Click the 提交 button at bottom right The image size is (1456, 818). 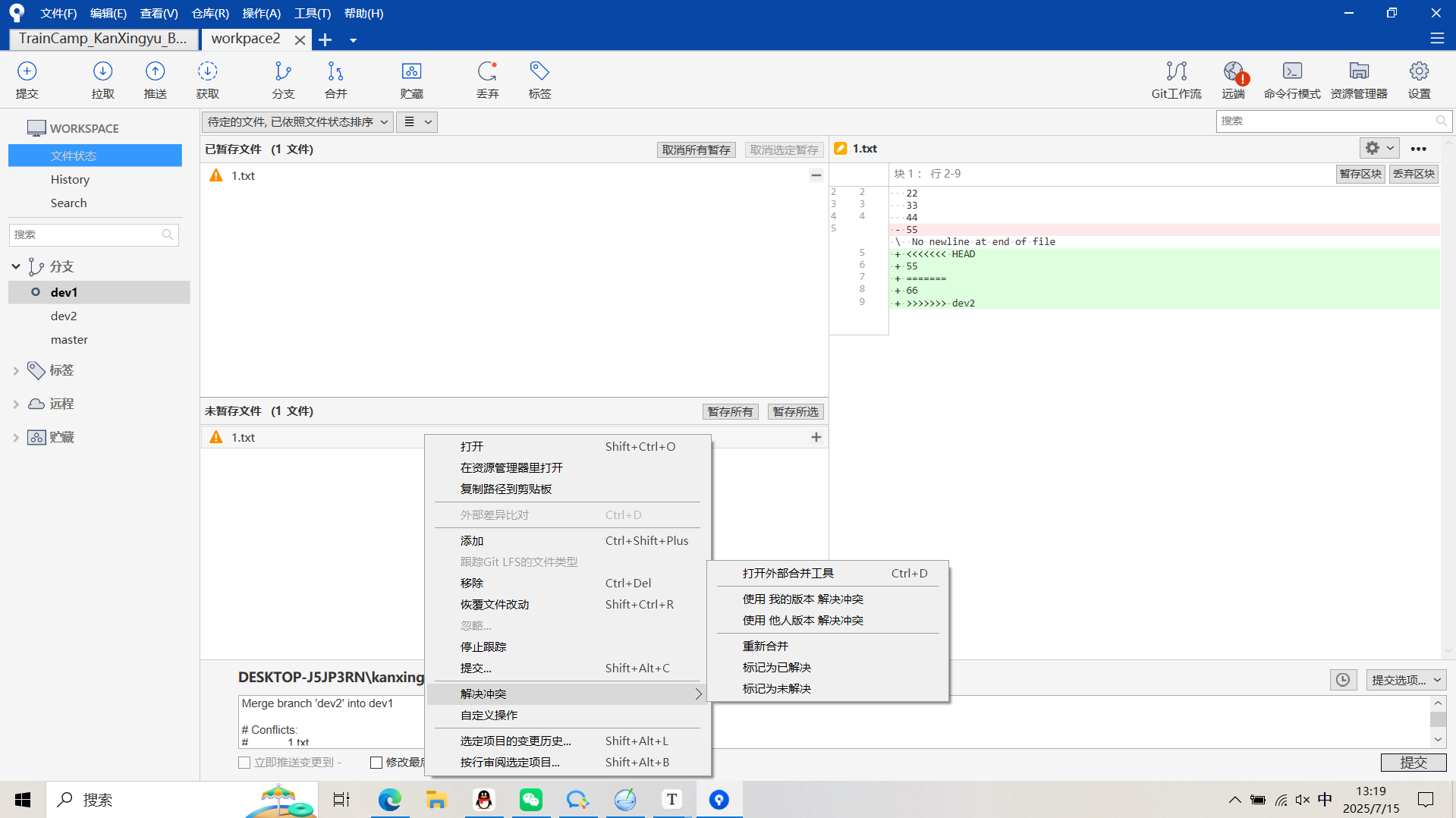tap(1413, 762)
